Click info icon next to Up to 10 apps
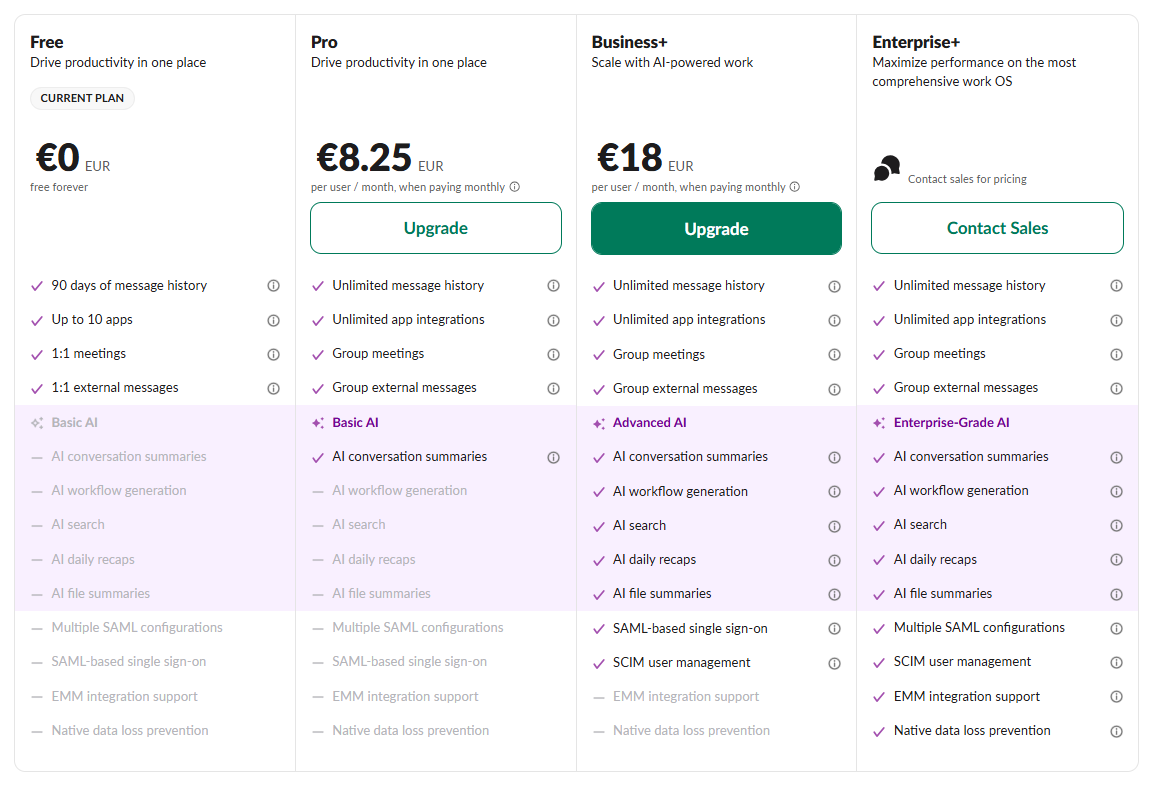This screenshot has height=787, width=1156. pos(273,321)
